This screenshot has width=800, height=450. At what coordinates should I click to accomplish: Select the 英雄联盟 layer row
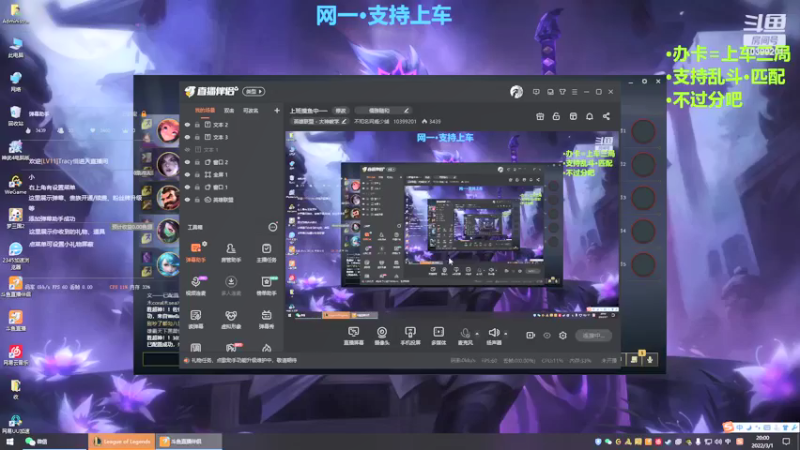pos(232,199)
